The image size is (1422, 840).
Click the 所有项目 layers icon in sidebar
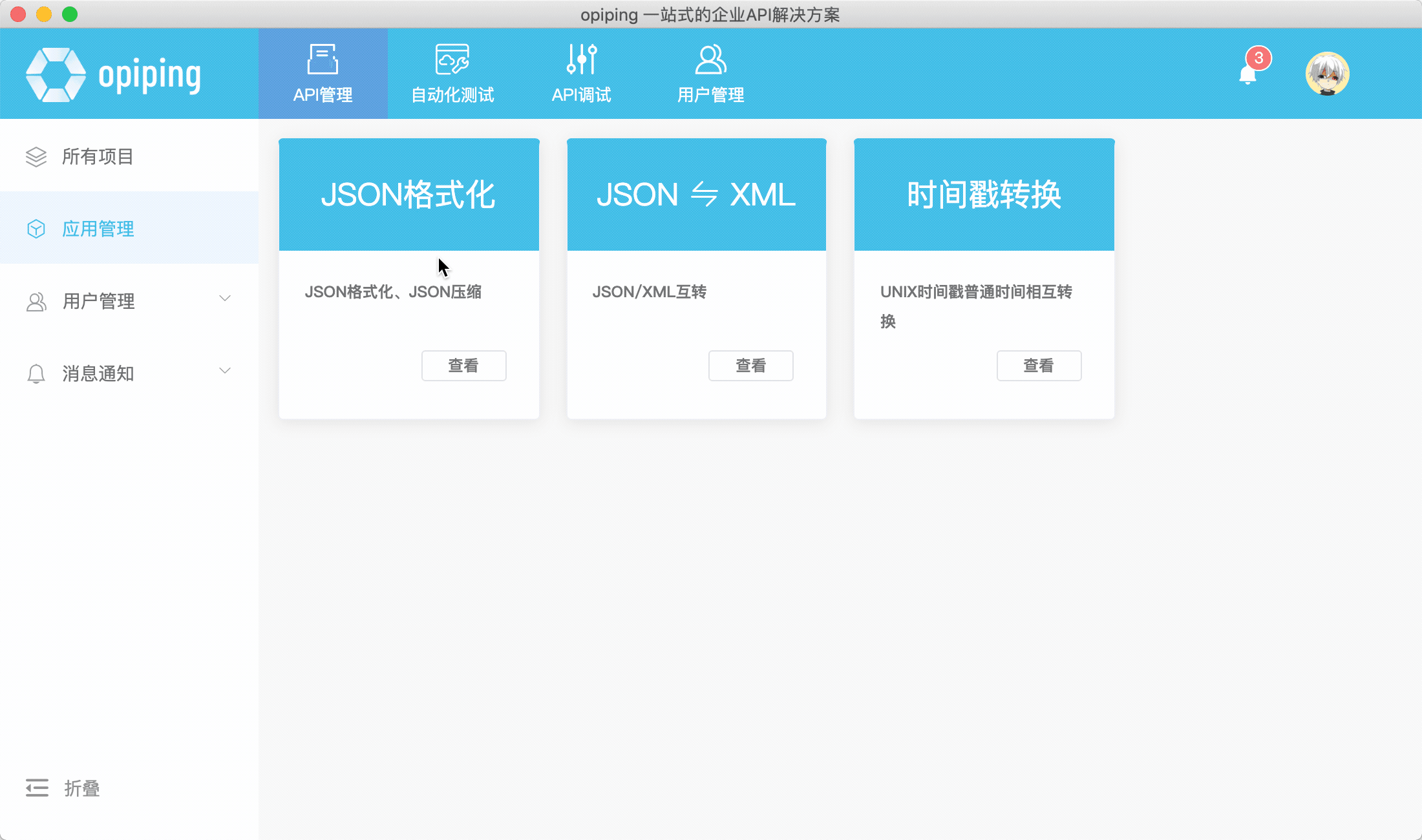36,156
